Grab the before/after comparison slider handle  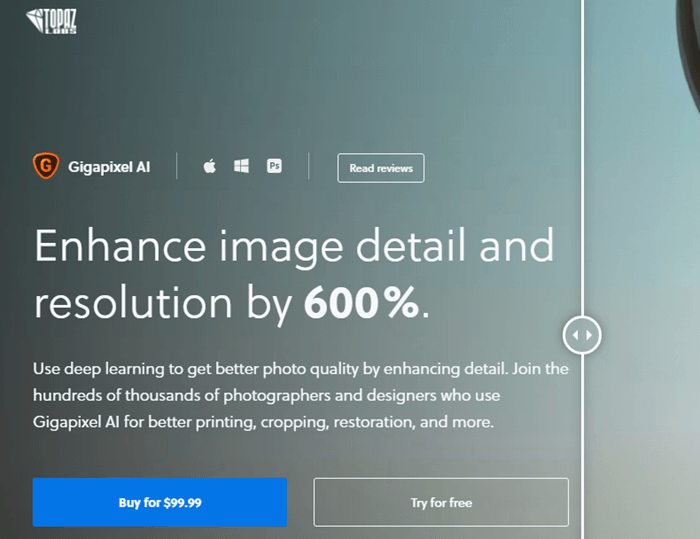tap(582, 335)
